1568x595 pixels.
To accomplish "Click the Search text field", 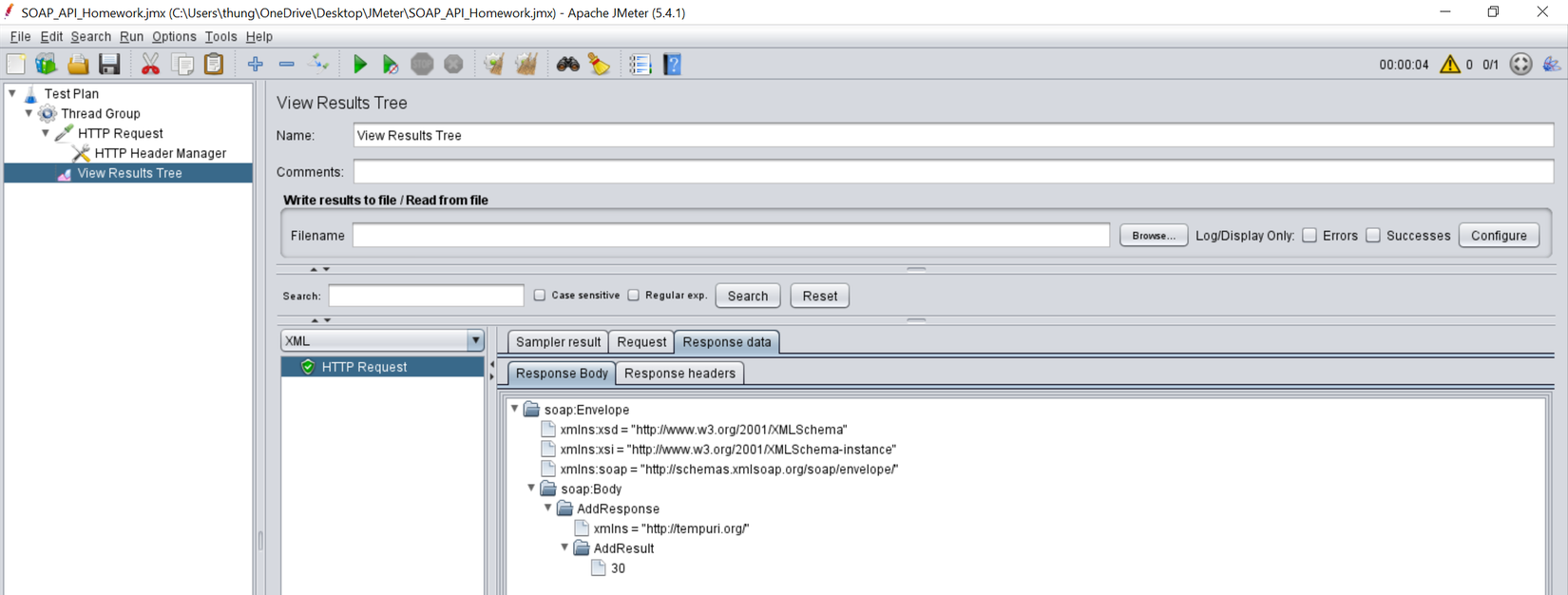I will coord(426,296).
